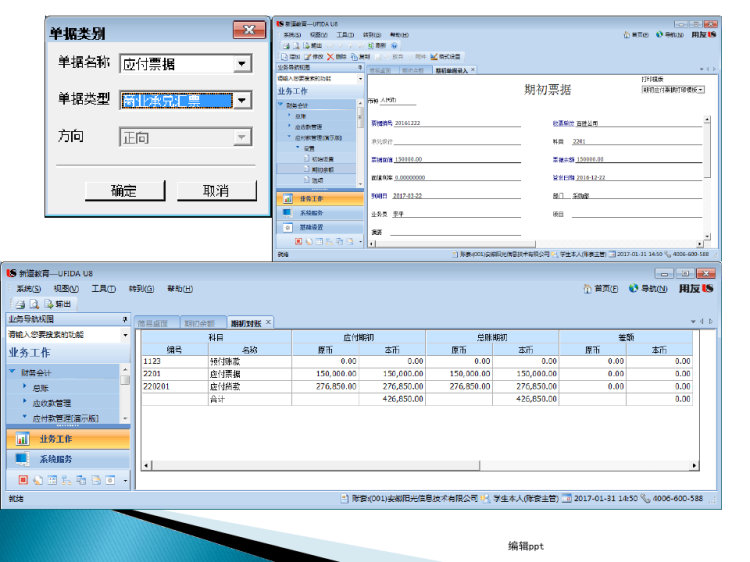Pin the 业务导航视图 panel in lower window
The width and height of the screenshot is (750, 562).
click(125, 319)
